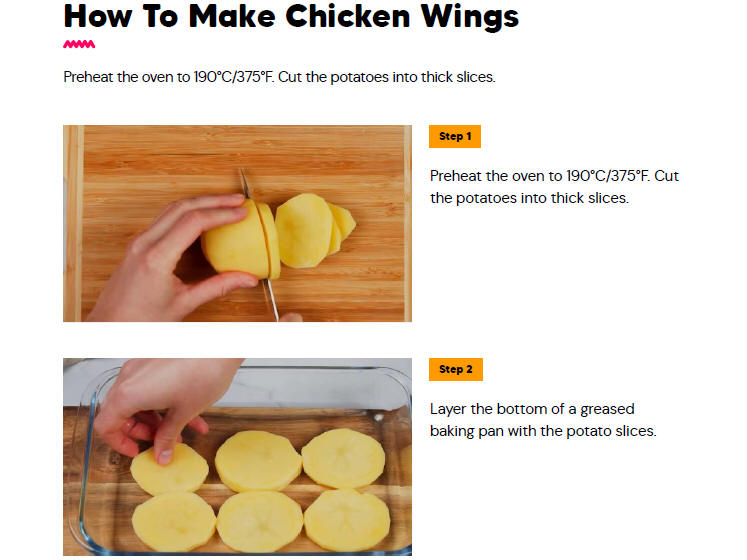Open the baking pan photo for Step 2

237,457
